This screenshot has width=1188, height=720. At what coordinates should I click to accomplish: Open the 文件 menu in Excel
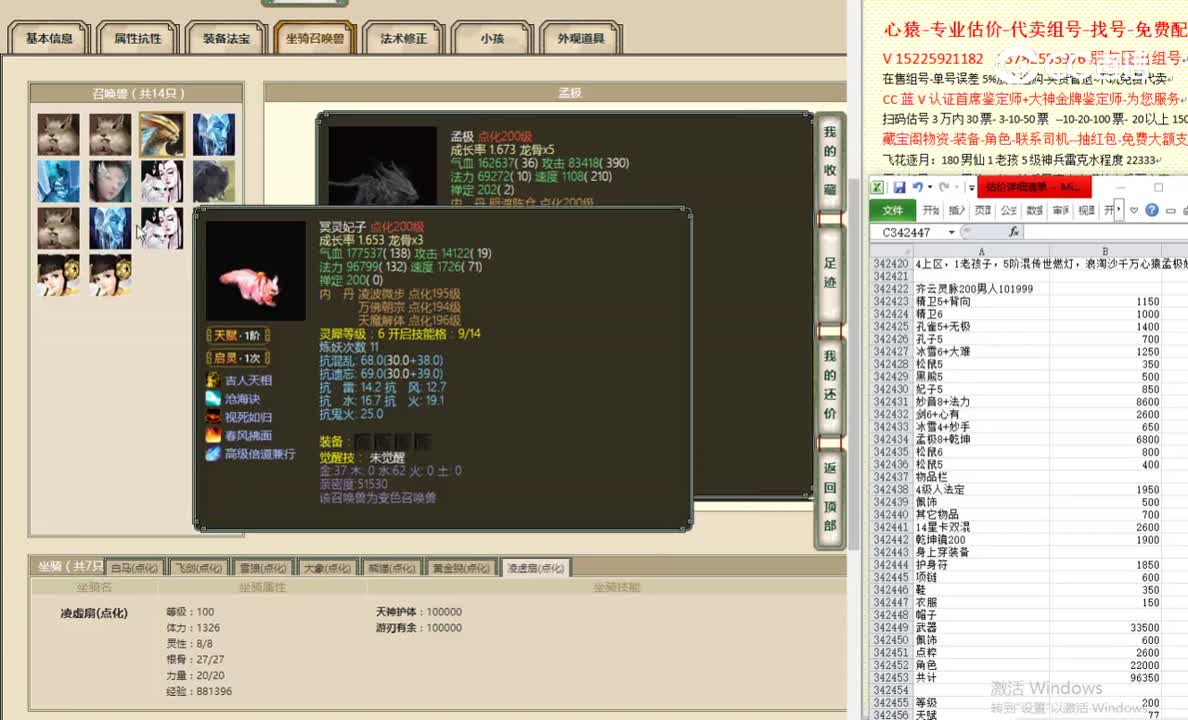pyautogui.click(x=894, y=210)
